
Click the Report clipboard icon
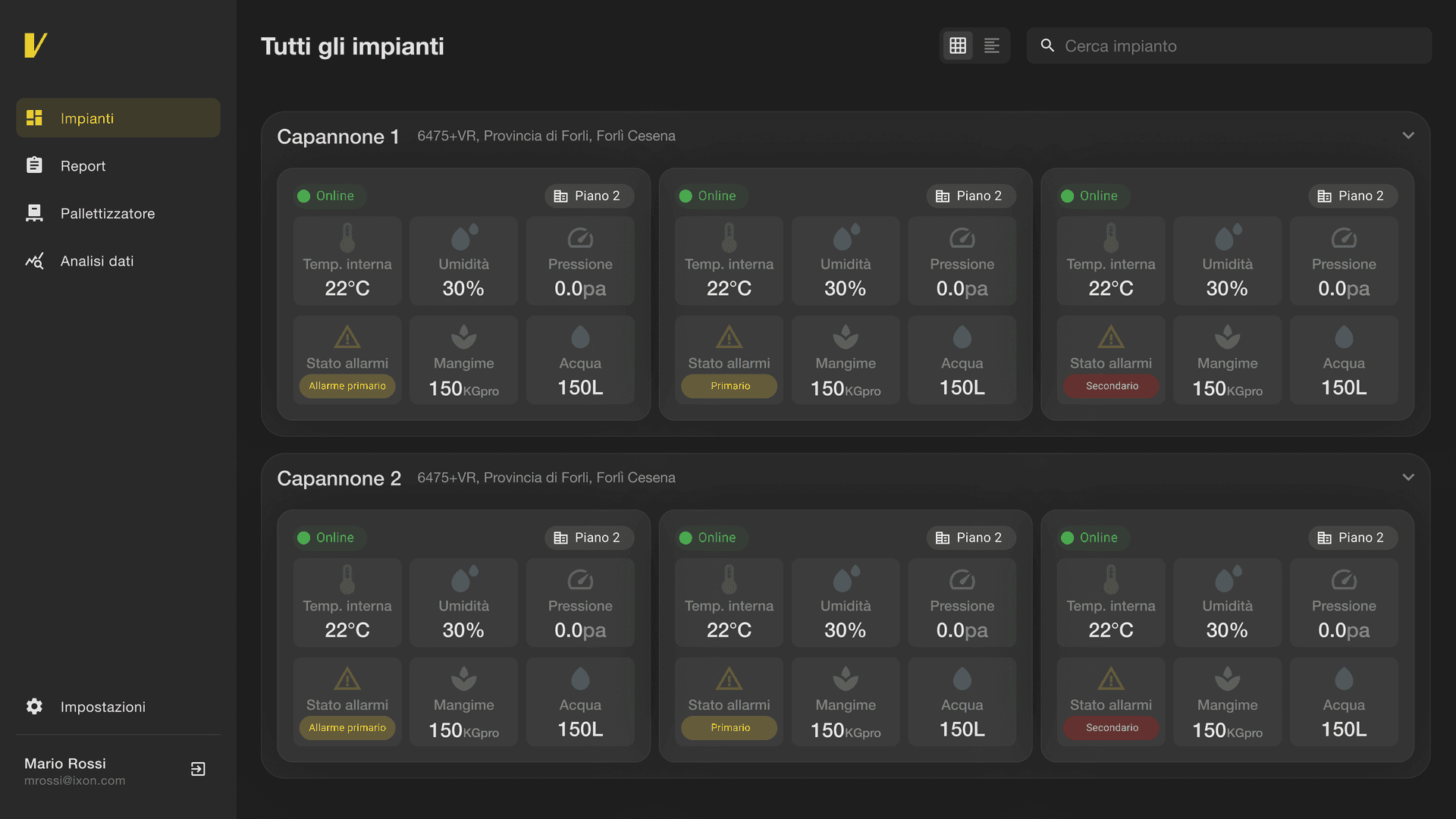tap(34, 165)
